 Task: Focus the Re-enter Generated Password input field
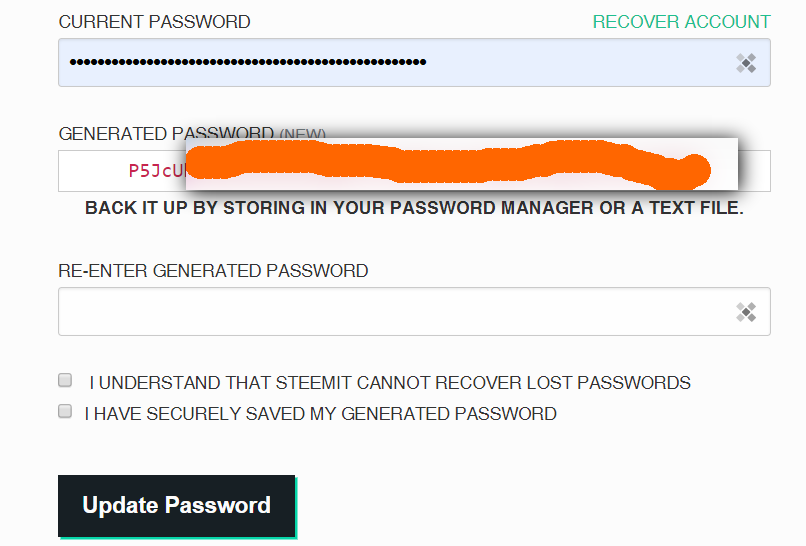414,312
